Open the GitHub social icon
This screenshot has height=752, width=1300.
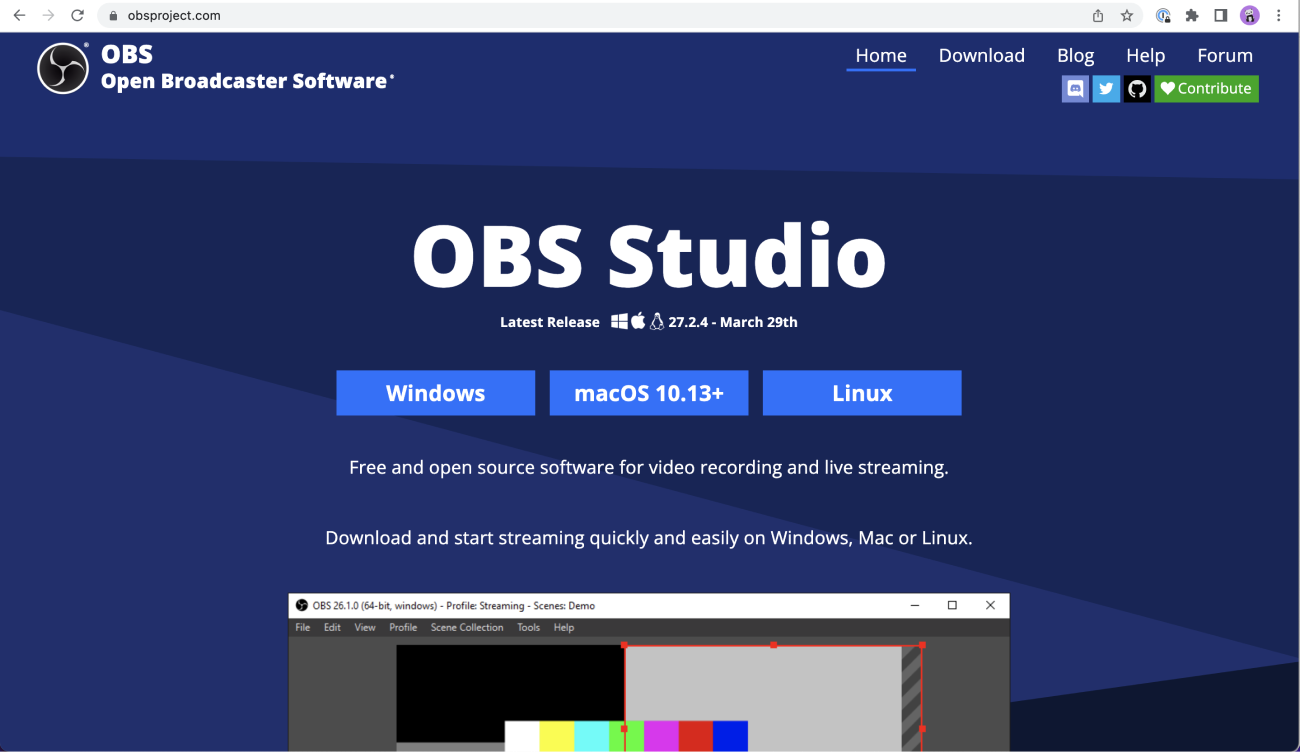pyautogui.click(x=1137, y=89)
